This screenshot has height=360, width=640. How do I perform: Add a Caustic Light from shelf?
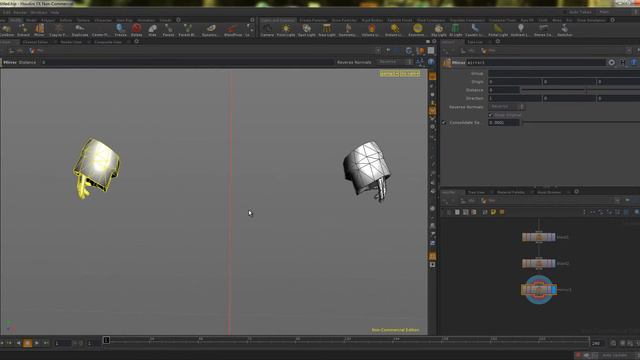coord(475,30)
